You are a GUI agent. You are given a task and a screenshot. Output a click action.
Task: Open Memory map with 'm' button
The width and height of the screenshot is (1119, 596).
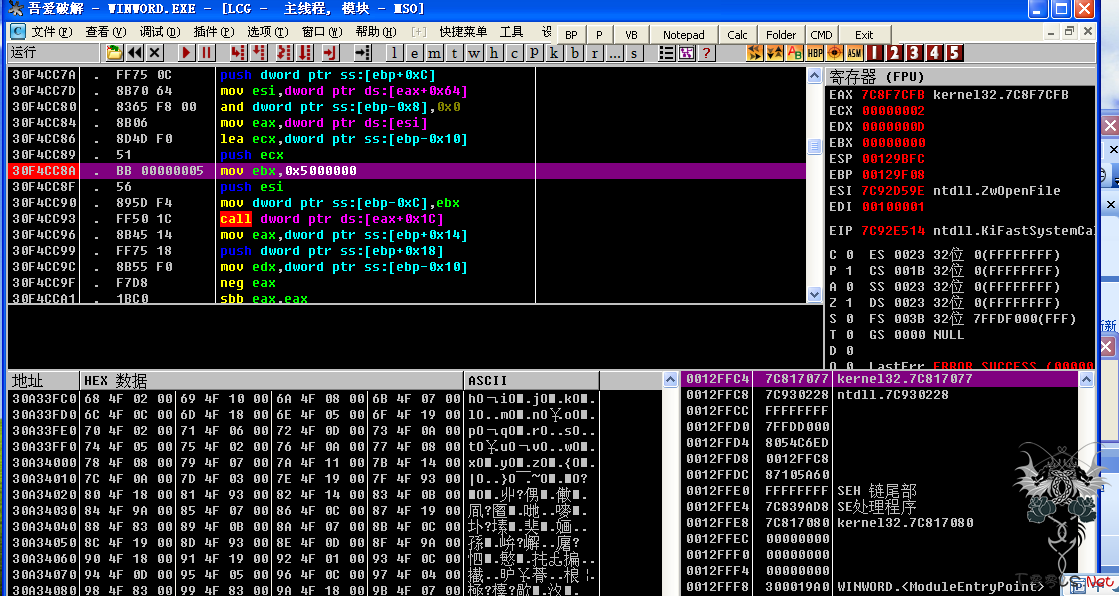[435, 53]
